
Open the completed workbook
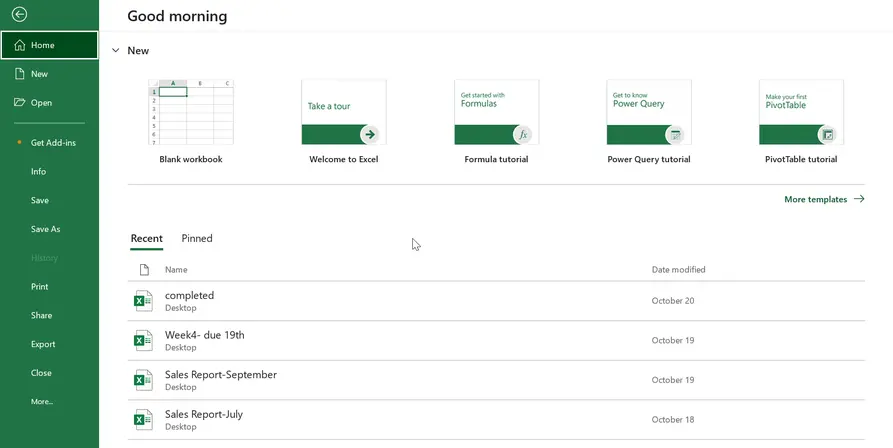point(496,301)
